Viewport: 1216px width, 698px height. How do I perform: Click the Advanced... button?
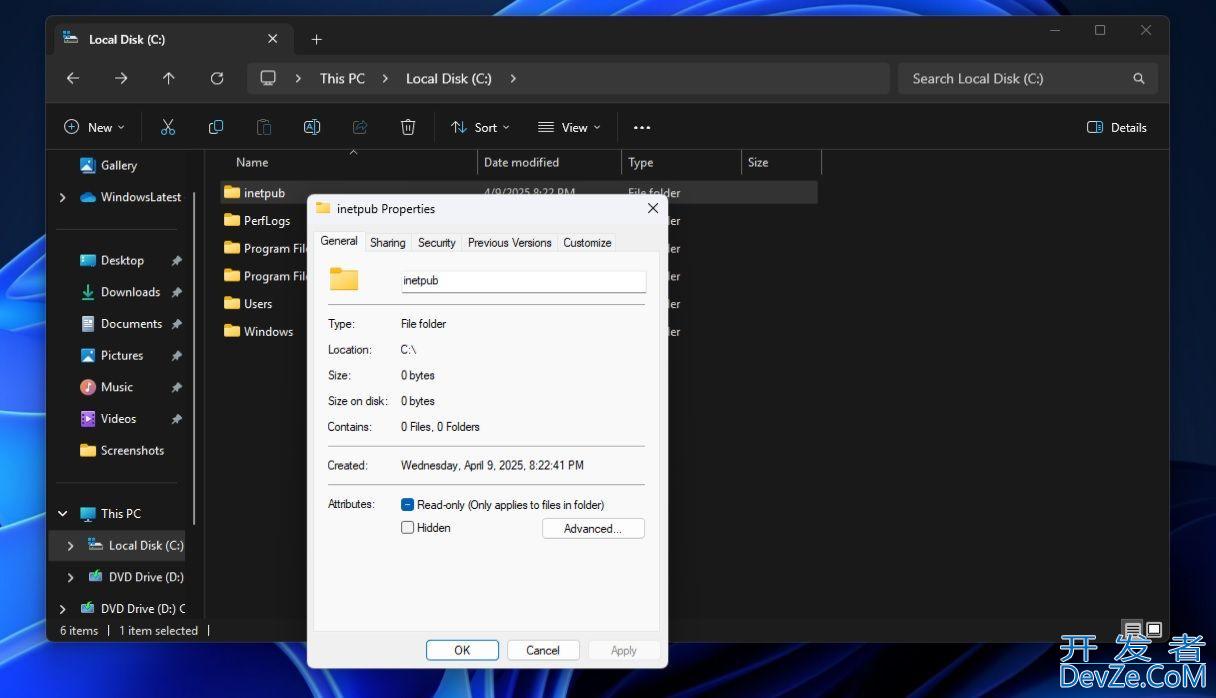[593, 529]
